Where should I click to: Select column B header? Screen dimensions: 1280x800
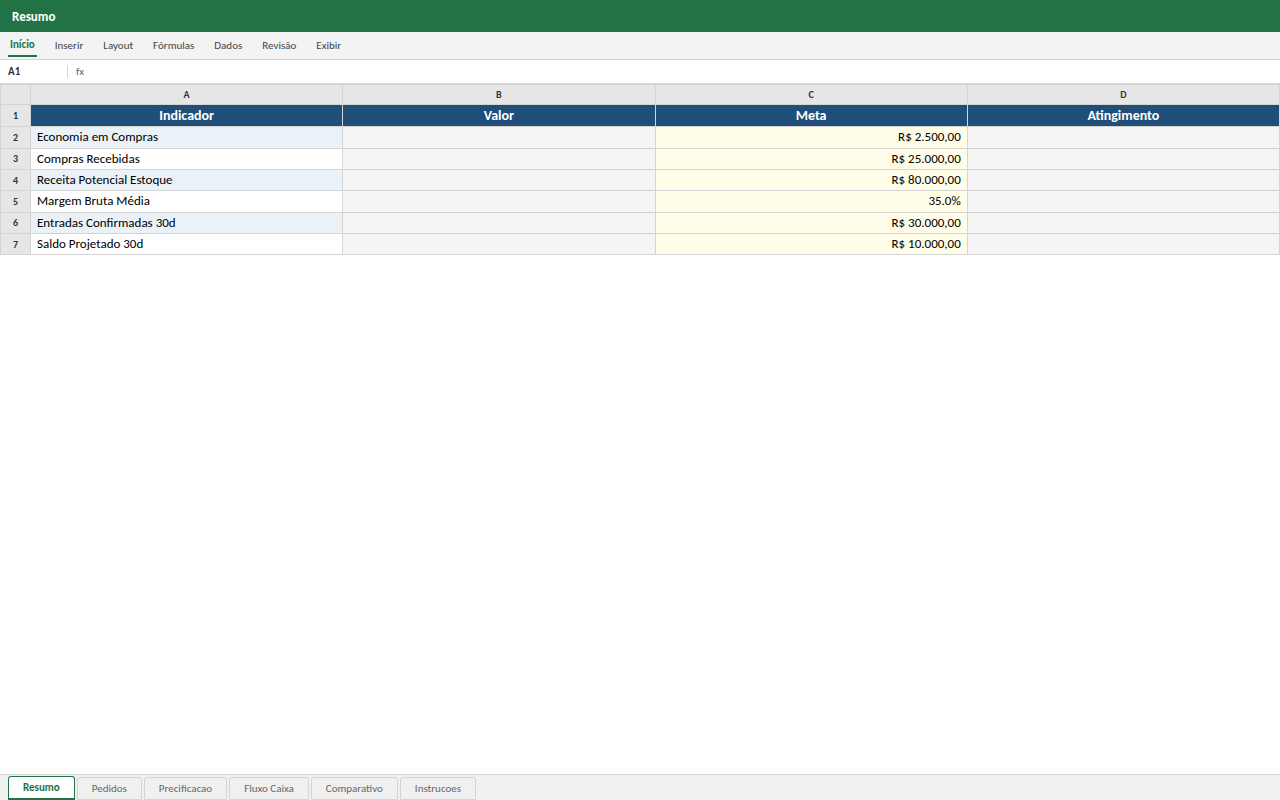pyautogui.click(x=499, y=95)
